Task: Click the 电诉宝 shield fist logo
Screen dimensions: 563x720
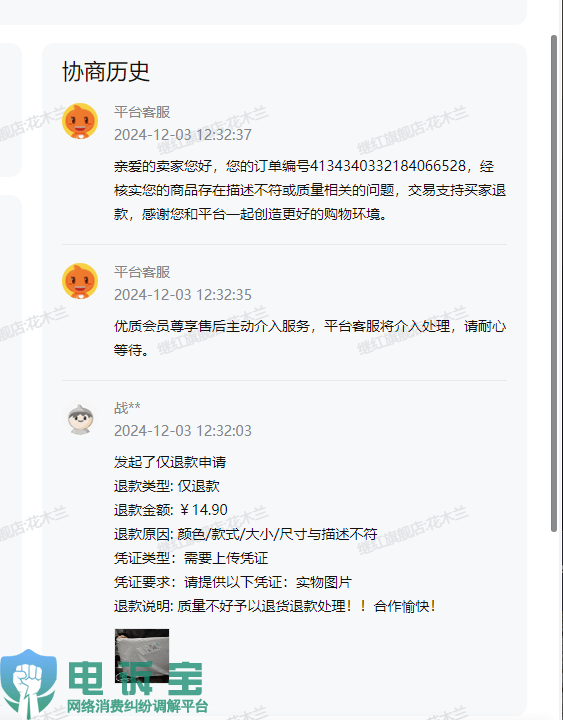Action: click(28, 683)
